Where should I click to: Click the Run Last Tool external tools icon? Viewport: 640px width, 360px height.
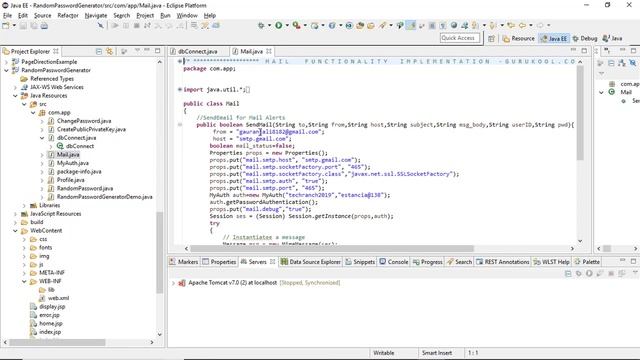pos(296,25)
